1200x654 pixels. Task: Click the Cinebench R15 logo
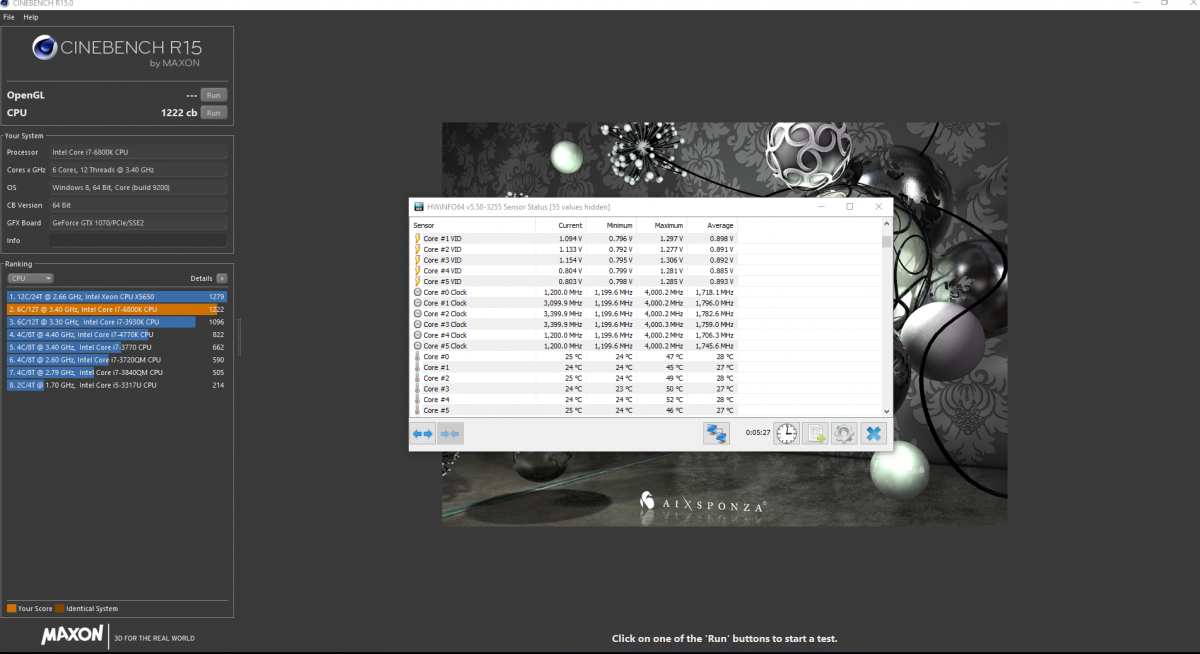119,49
